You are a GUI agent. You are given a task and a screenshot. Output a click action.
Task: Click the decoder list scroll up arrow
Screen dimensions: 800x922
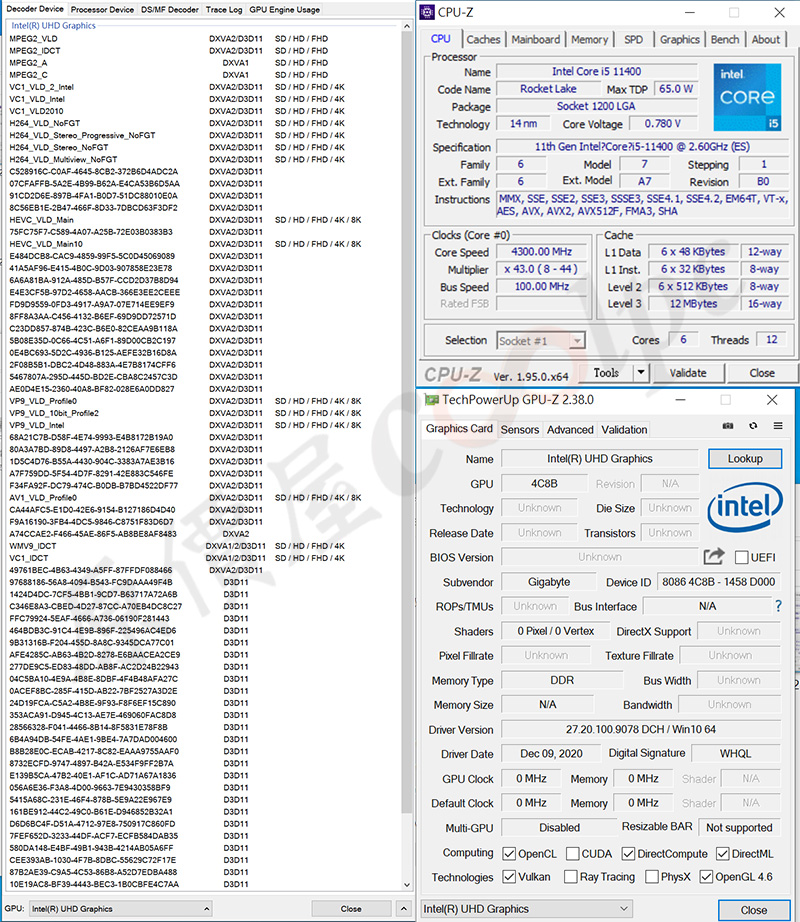(407, 26)
